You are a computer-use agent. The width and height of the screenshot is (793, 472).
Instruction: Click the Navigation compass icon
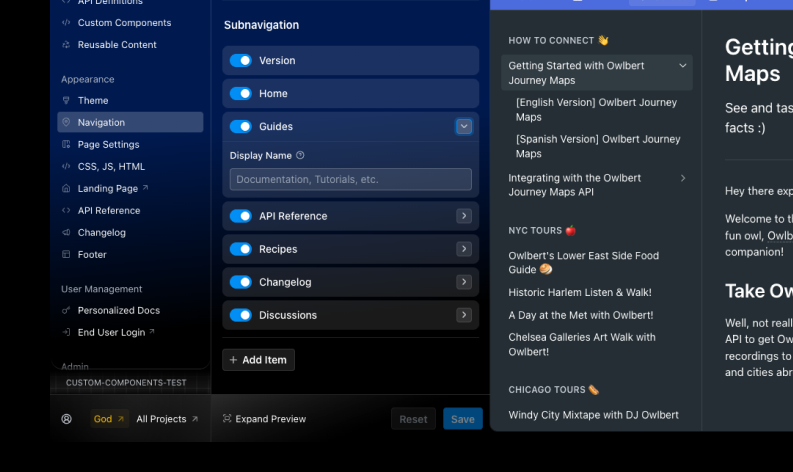pos(66,122)
